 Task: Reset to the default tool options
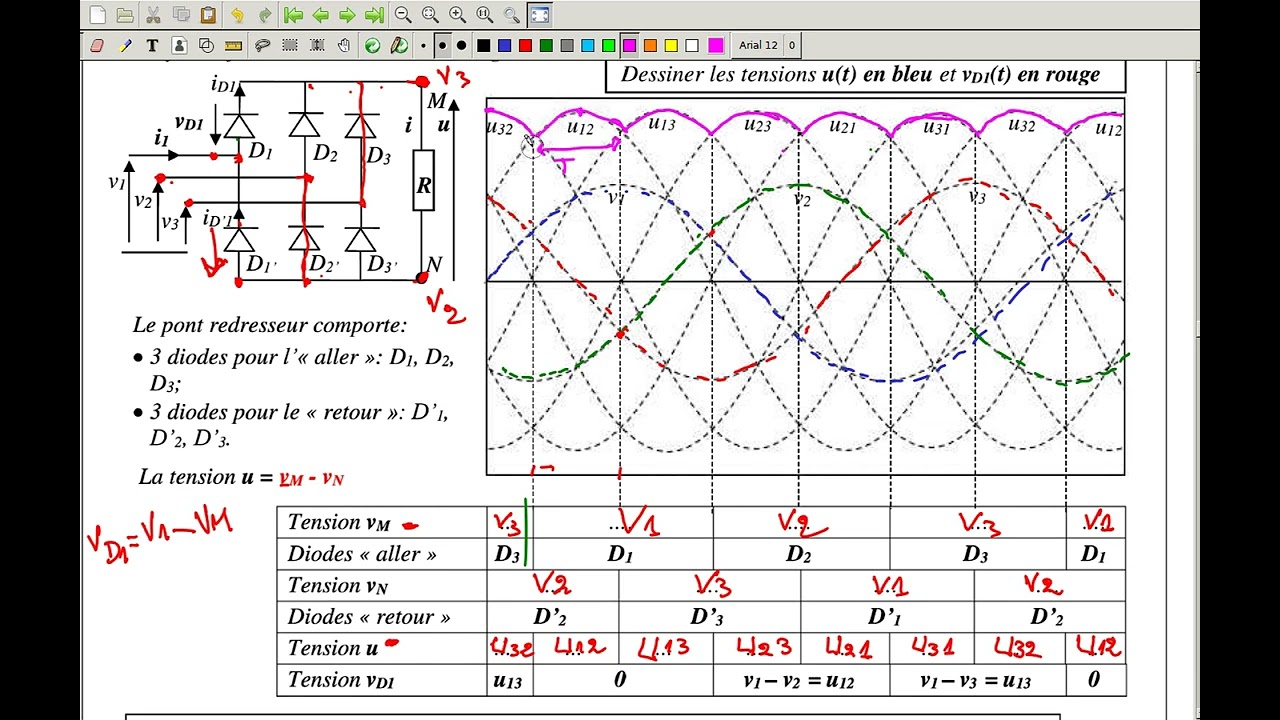[x=372, y=45]
